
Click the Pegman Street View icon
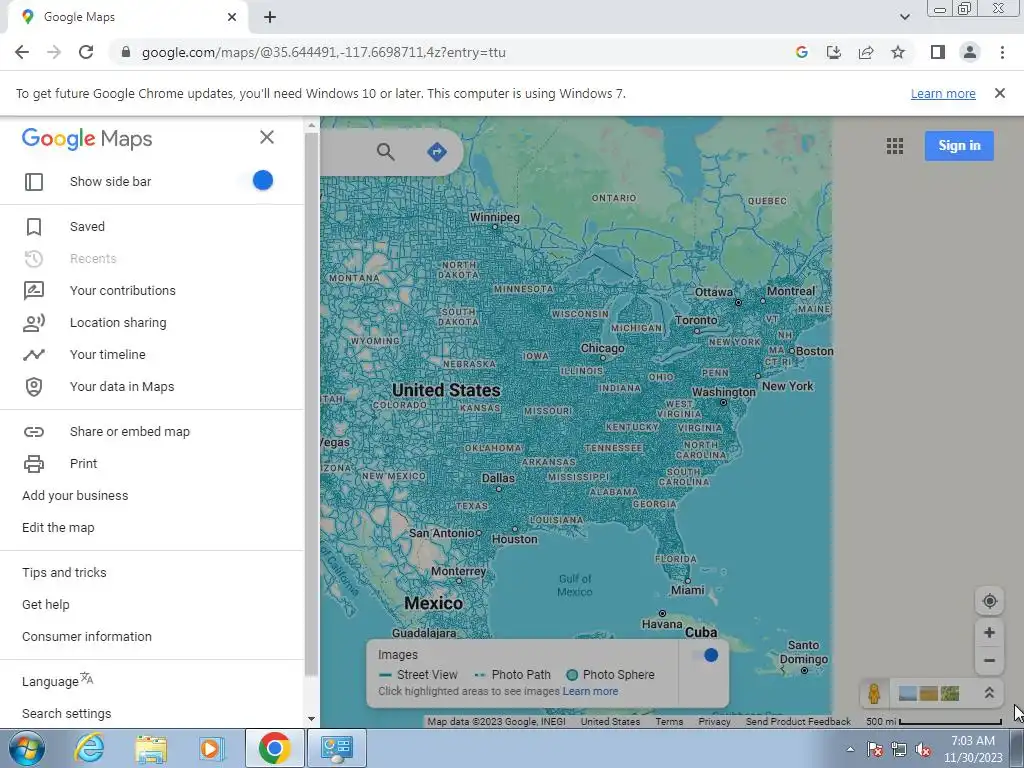(x=874, y=693)
